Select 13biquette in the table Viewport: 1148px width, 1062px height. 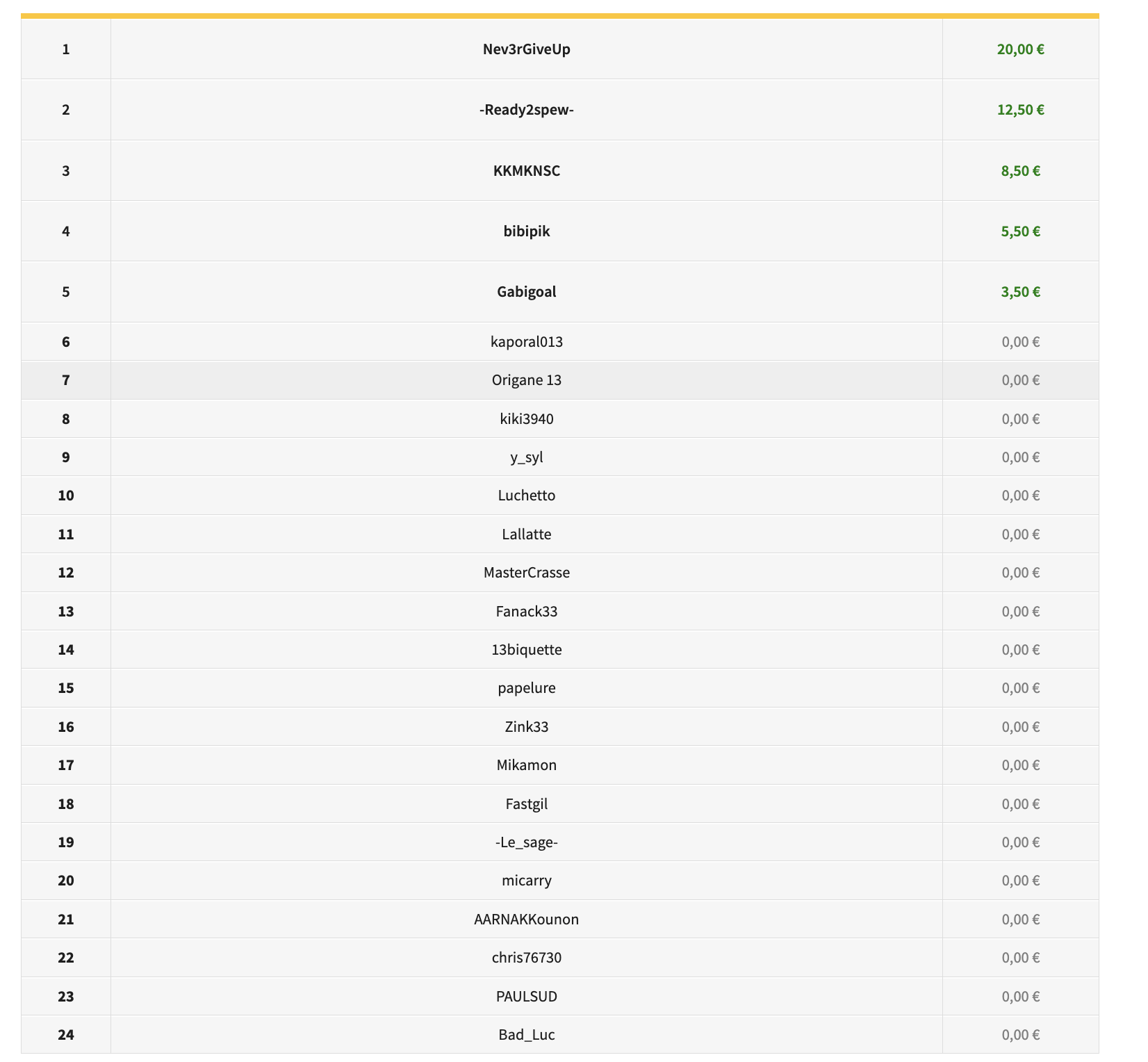(526, 650)
